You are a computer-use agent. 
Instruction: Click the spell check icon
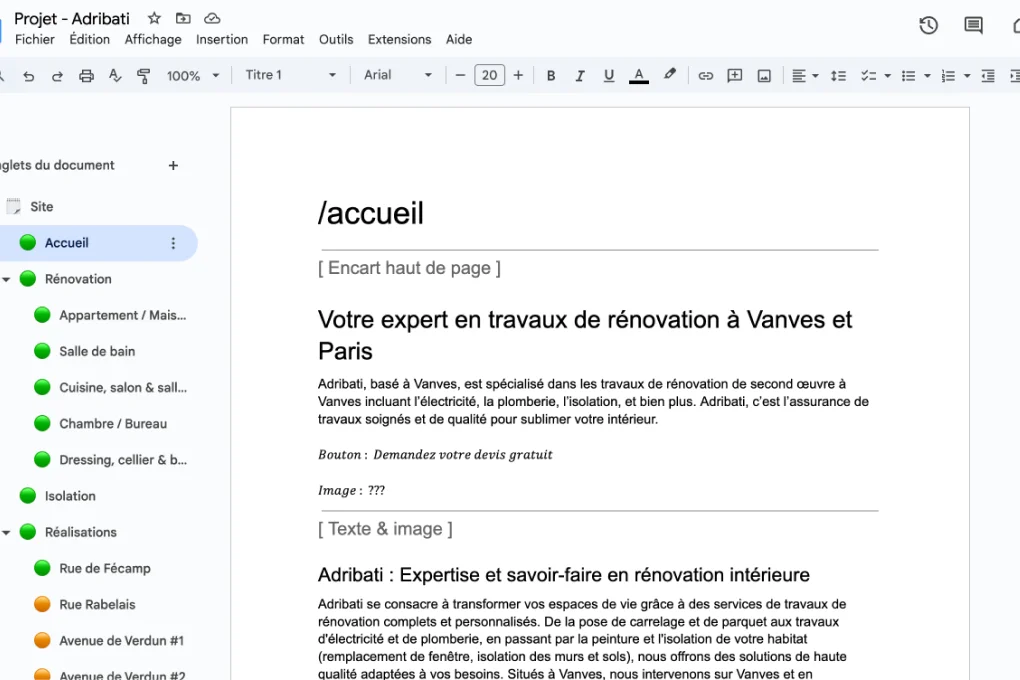click(x=115, y=76)
